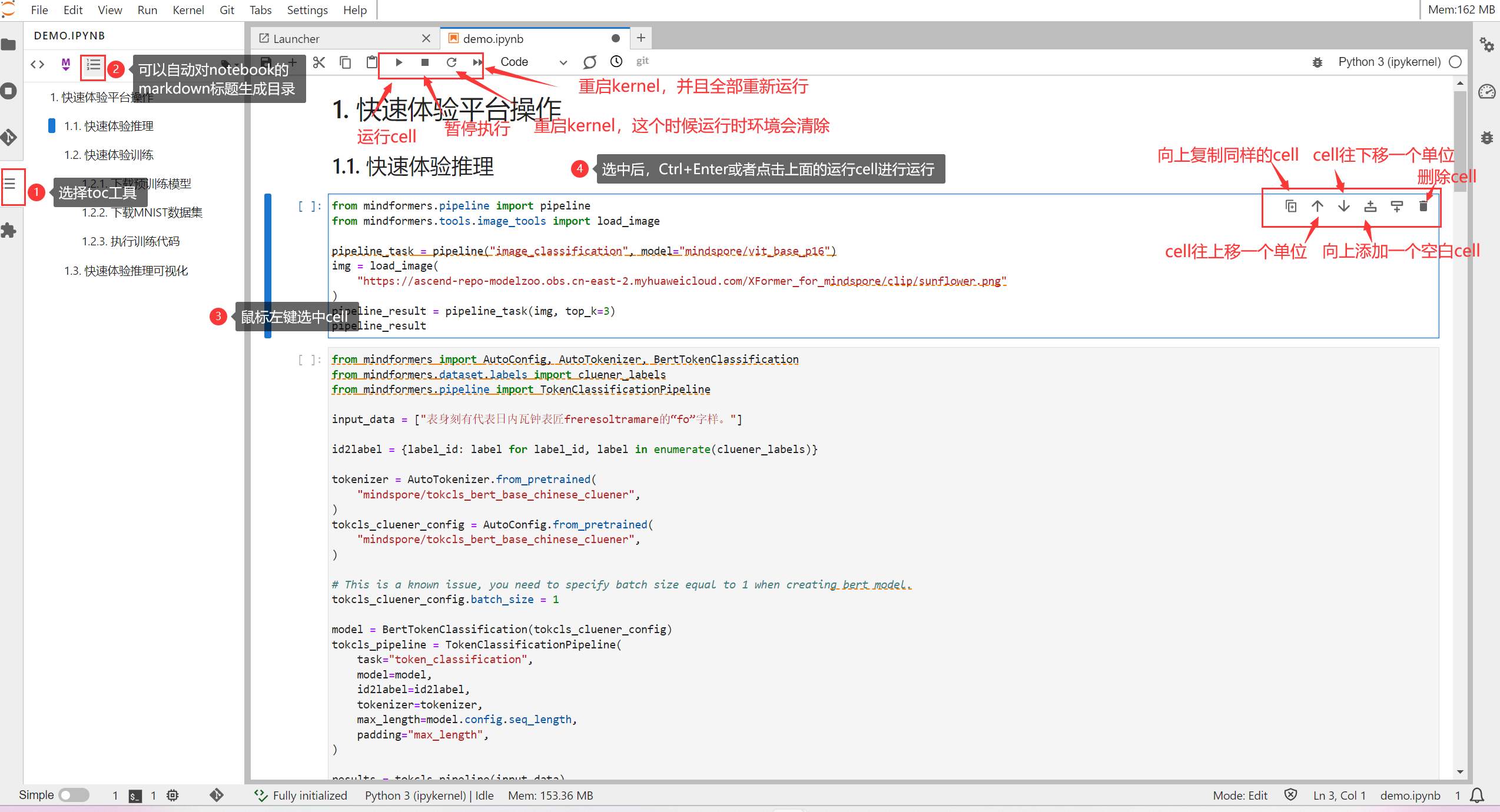Click the restart kernel circular arrow
The height and width of the screenshot is (812, 1500).
[x=452, y=62]
